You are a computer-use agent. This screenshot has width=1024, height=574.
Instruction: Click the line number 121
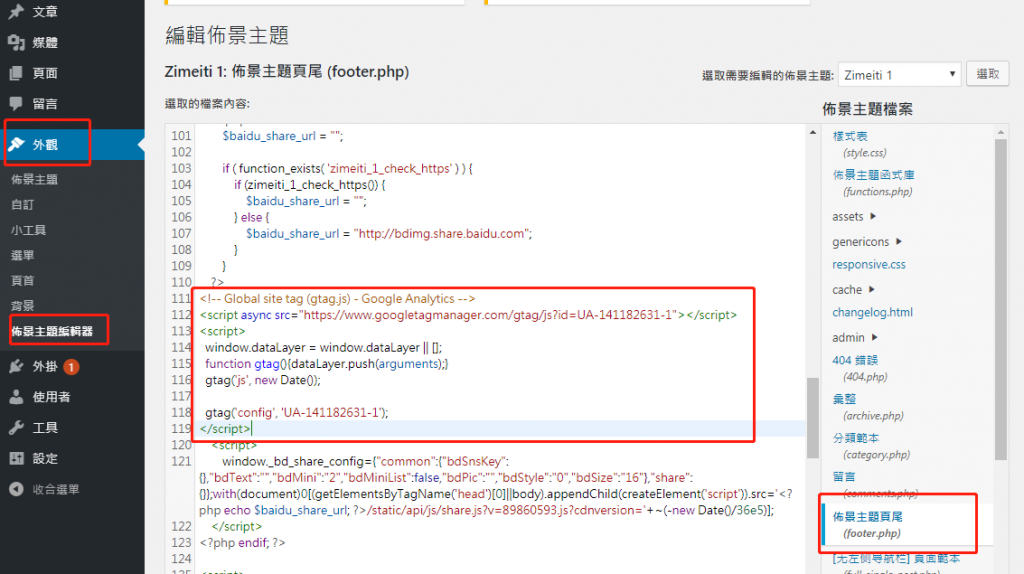pyautogui.click(x=181, y=461)
